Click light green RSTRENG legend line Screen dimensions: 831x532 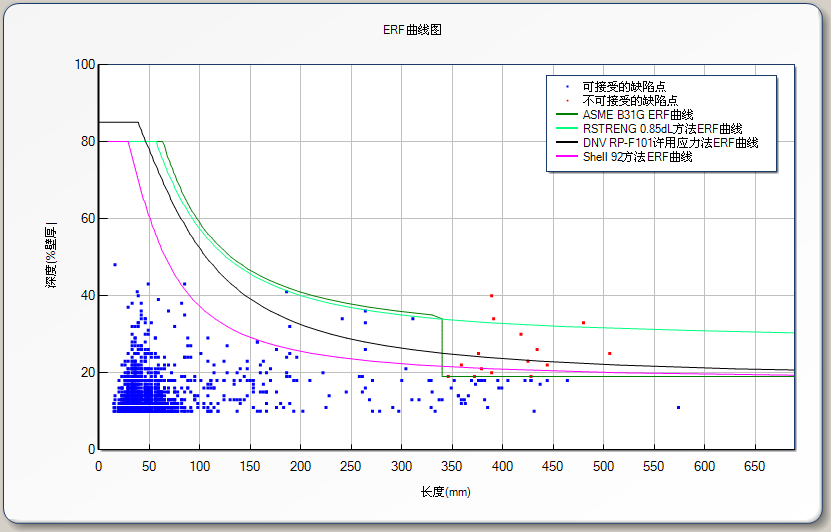pos(565,129)
